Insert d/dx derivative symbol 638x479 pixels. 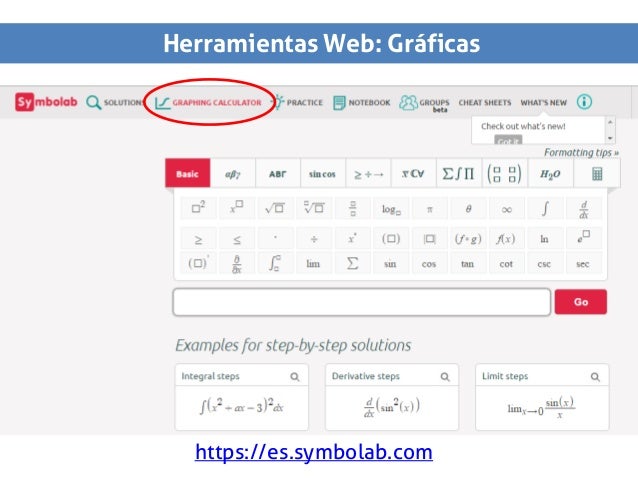(583, 209)
